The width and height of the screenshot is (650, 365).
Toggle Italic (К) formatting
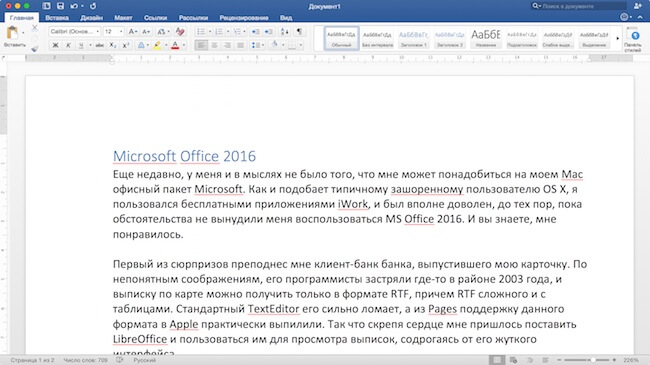click(68, 45)
